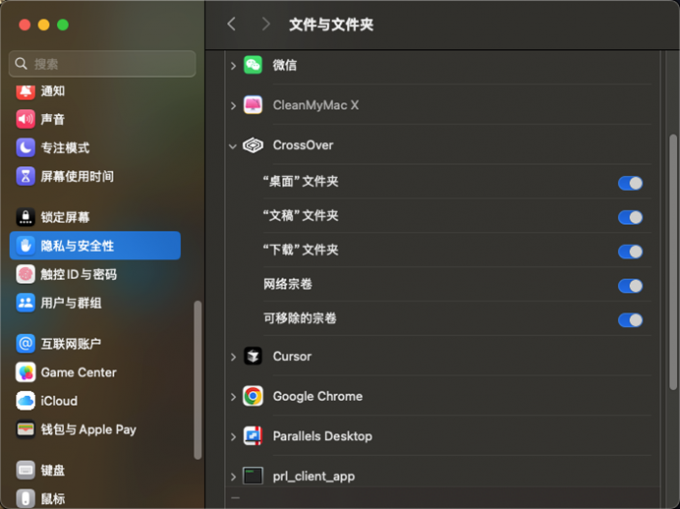Click the 锁定屏幕 lock icon
This screenshot has height=509, width=680.
pos(26,217)
